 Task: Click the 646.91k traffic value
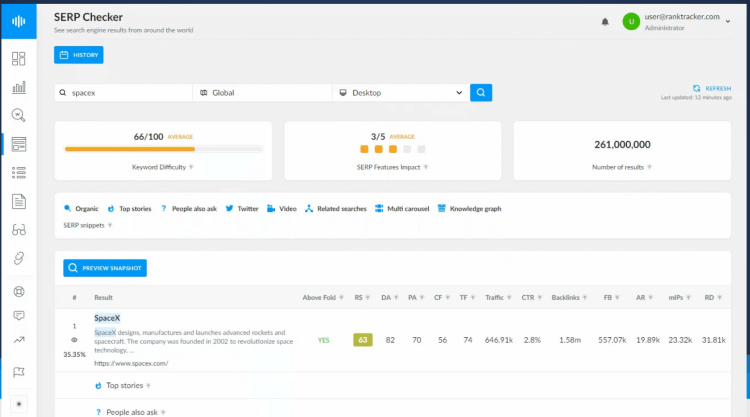tap(498, 340)
